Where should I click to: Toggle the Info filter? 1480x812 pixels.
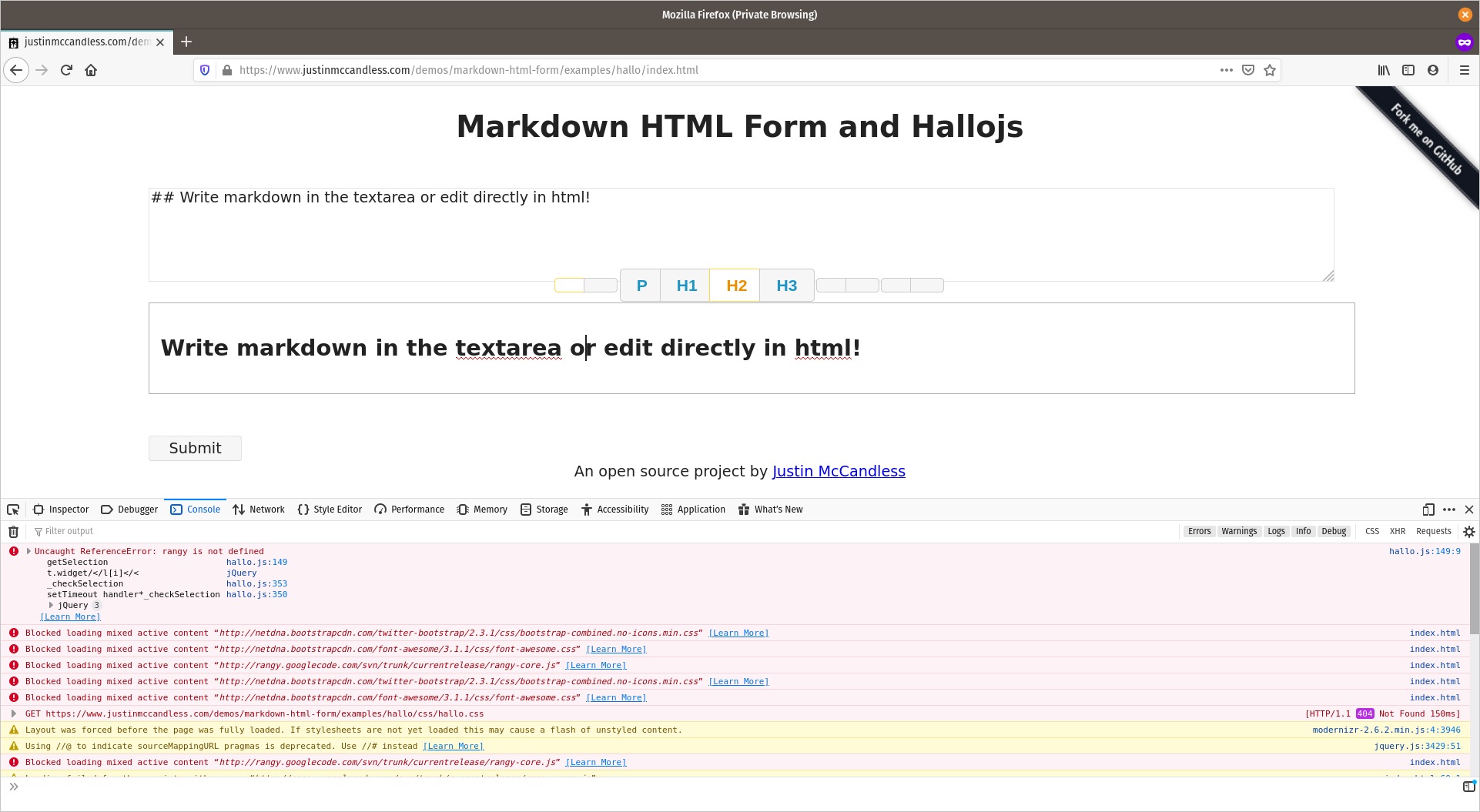click(x=1303, y=531)
